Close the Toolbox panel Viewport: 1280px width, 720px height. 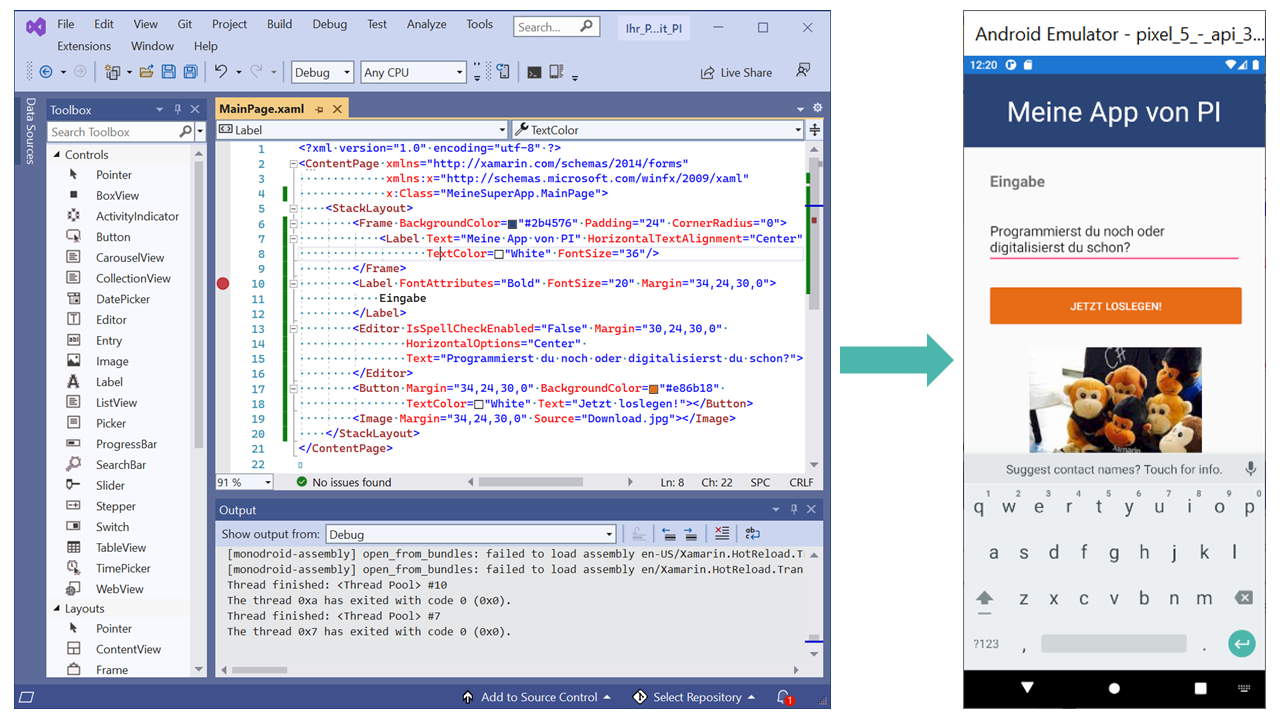195,110
